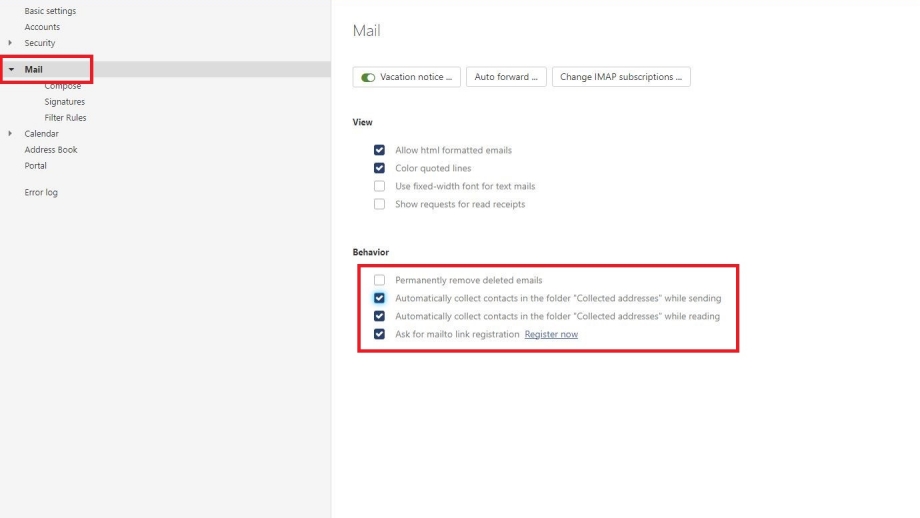Click the Auto forward button
This screenshot has height=518, width=920.
506,77
